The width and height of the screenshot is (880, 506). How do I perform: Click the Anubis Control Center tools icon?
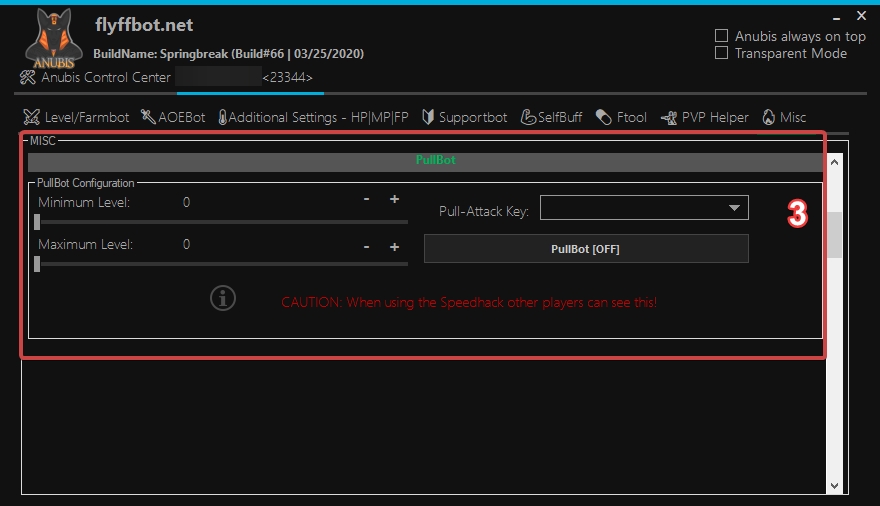[28, 77]
